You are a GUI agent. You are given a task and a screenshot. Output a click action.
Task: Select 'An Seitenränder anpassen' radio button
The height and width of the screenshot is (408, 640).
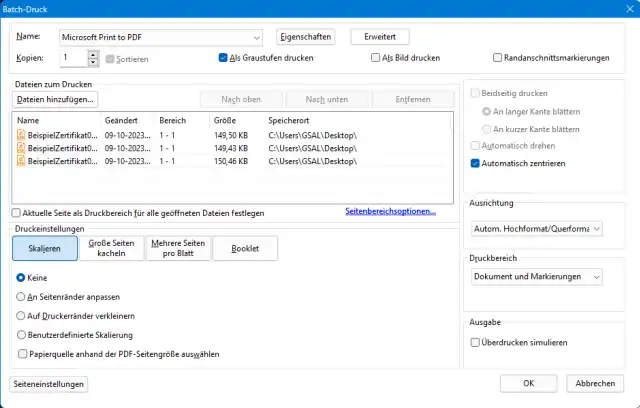point(22,296)
